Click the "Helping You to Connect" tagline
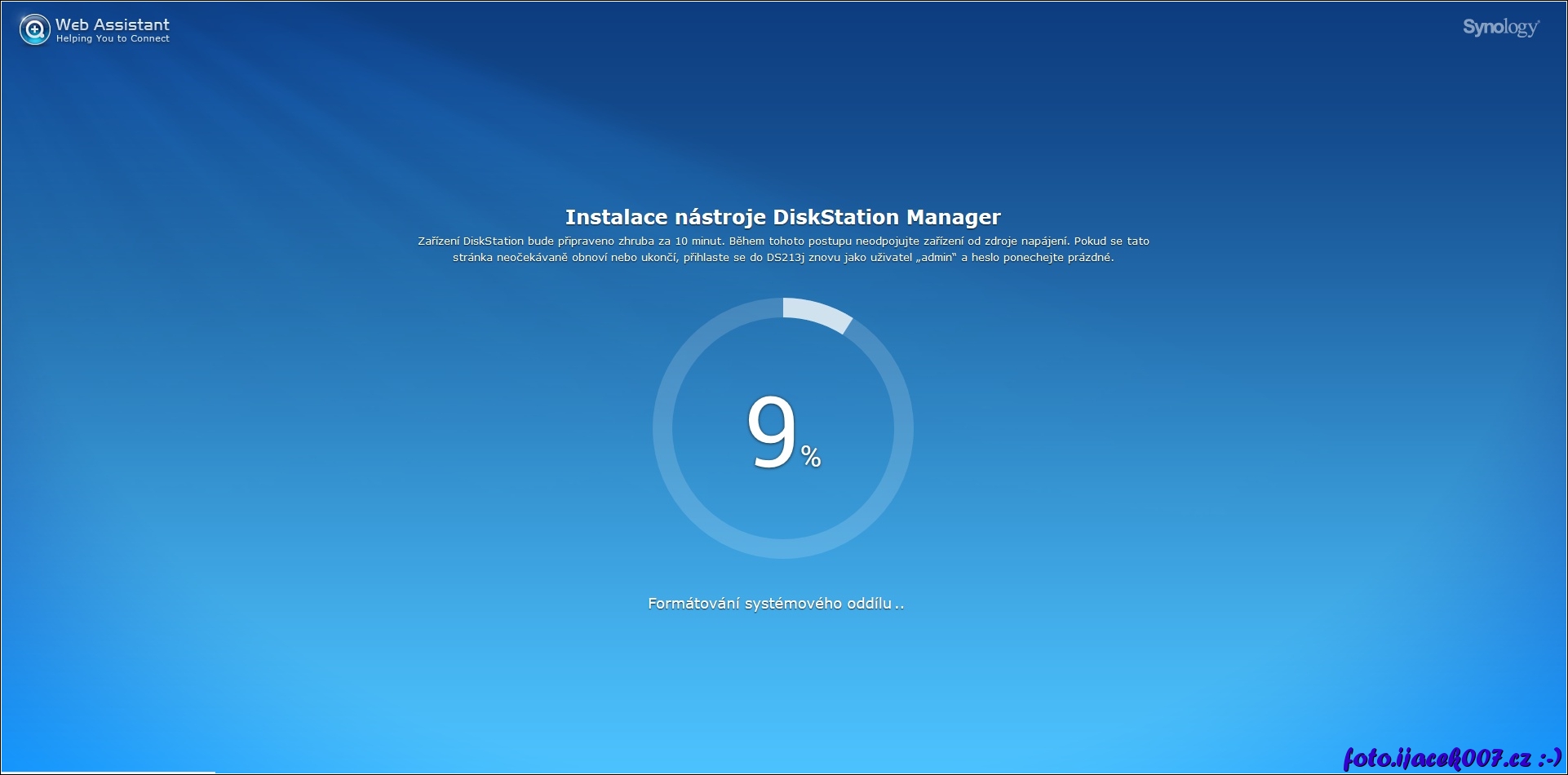The height and width of the screenshot is (775, 1568). [113, 39]
